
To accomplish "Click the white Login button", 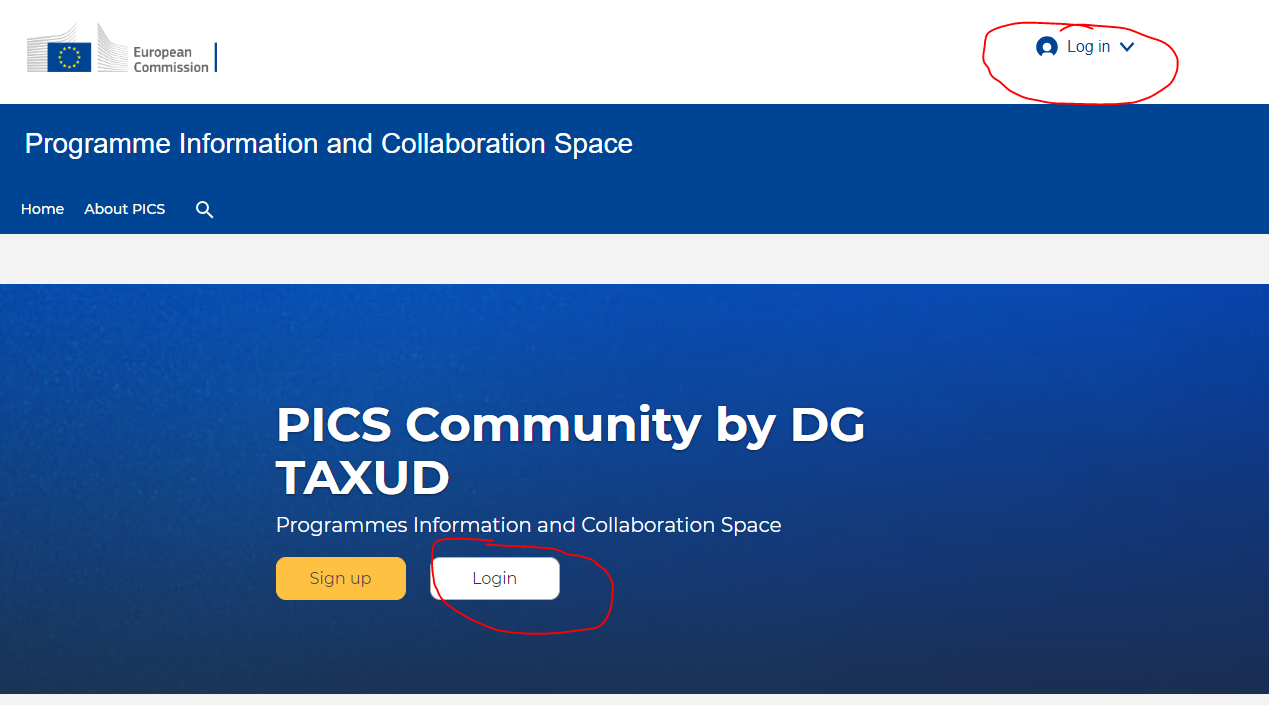I will click(x=495, y=578).
